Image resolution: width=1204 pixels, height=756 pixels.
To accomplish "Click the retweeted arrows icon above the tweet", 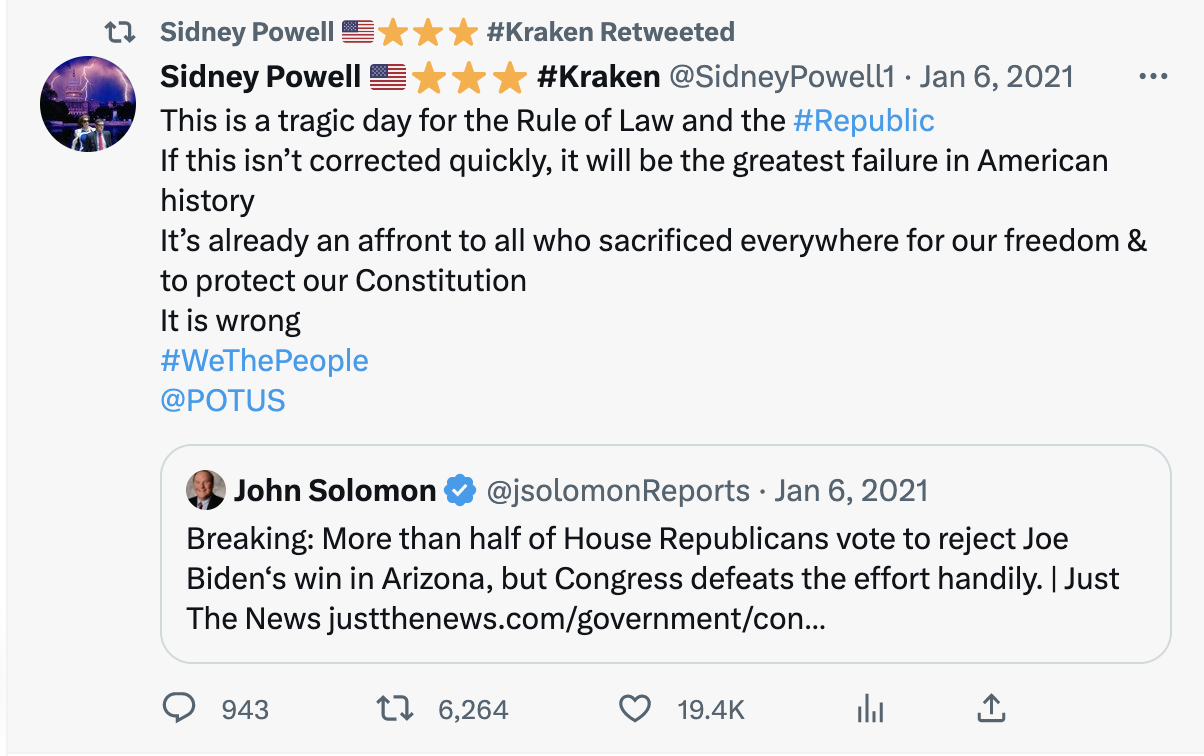I will click(x=119, y=31).
